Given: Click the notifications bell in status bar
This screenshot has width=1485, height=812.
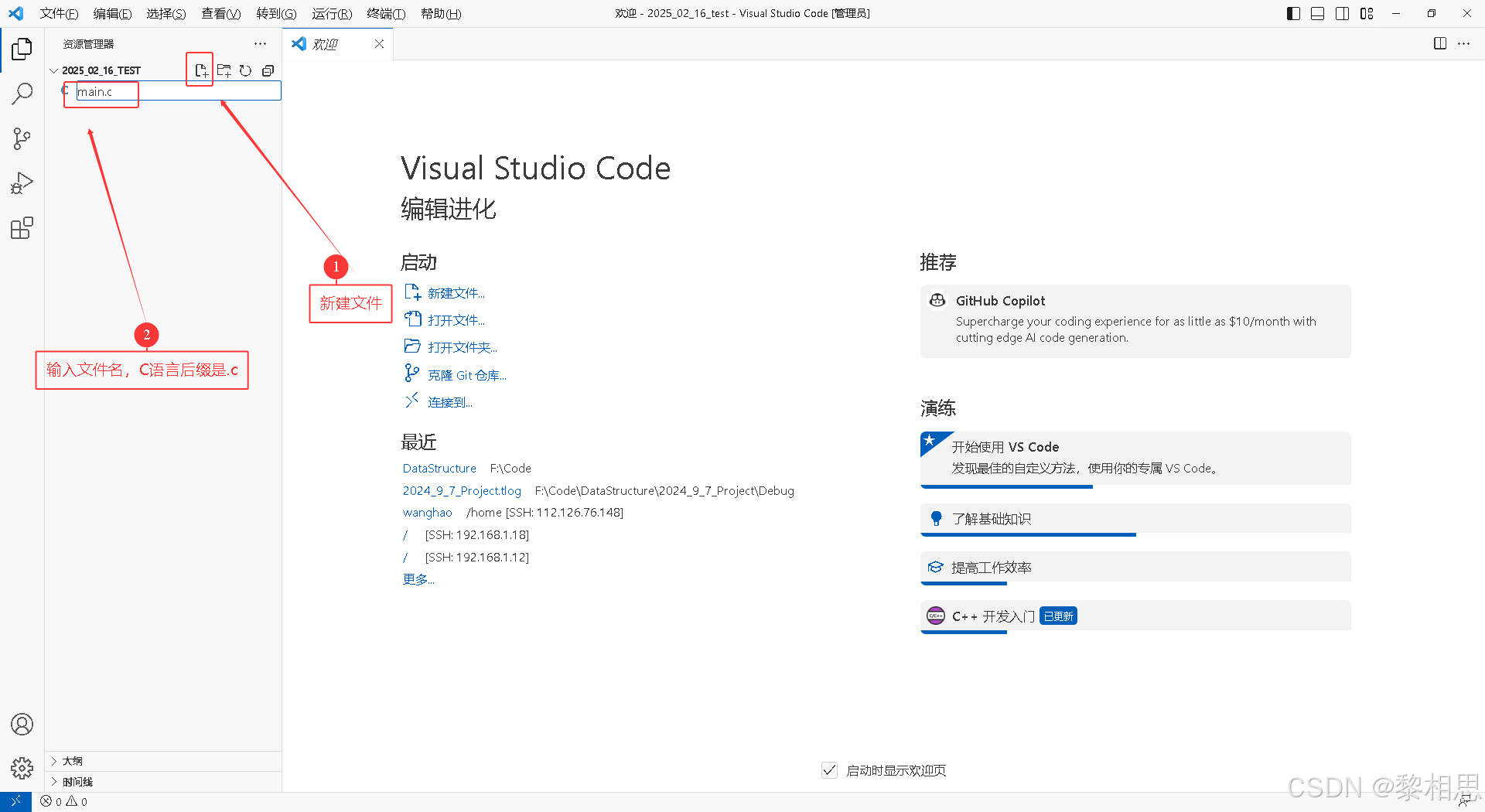Looking at the screenshot, I should [x=1464, y=802].
